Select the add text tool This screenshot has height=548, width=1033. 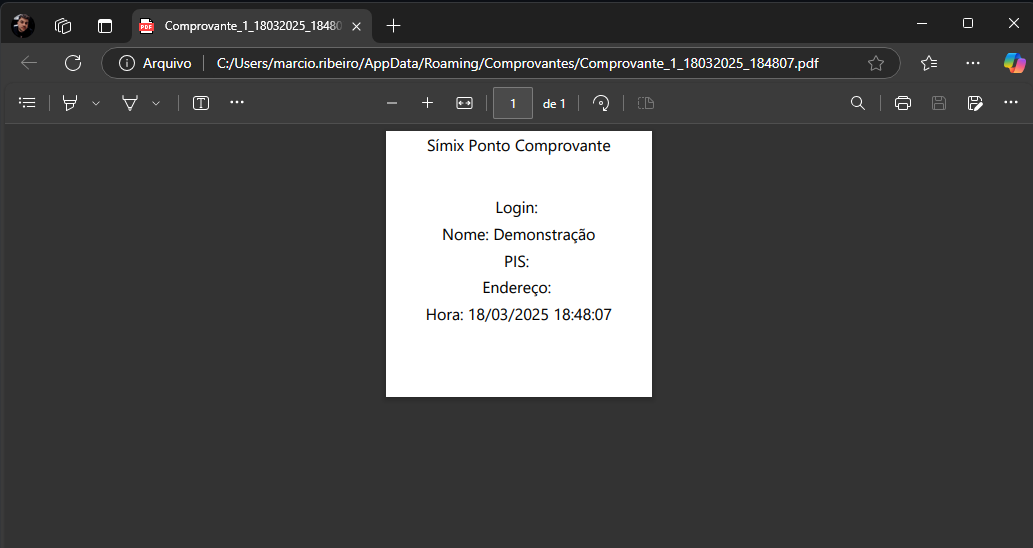click(201, 103)
